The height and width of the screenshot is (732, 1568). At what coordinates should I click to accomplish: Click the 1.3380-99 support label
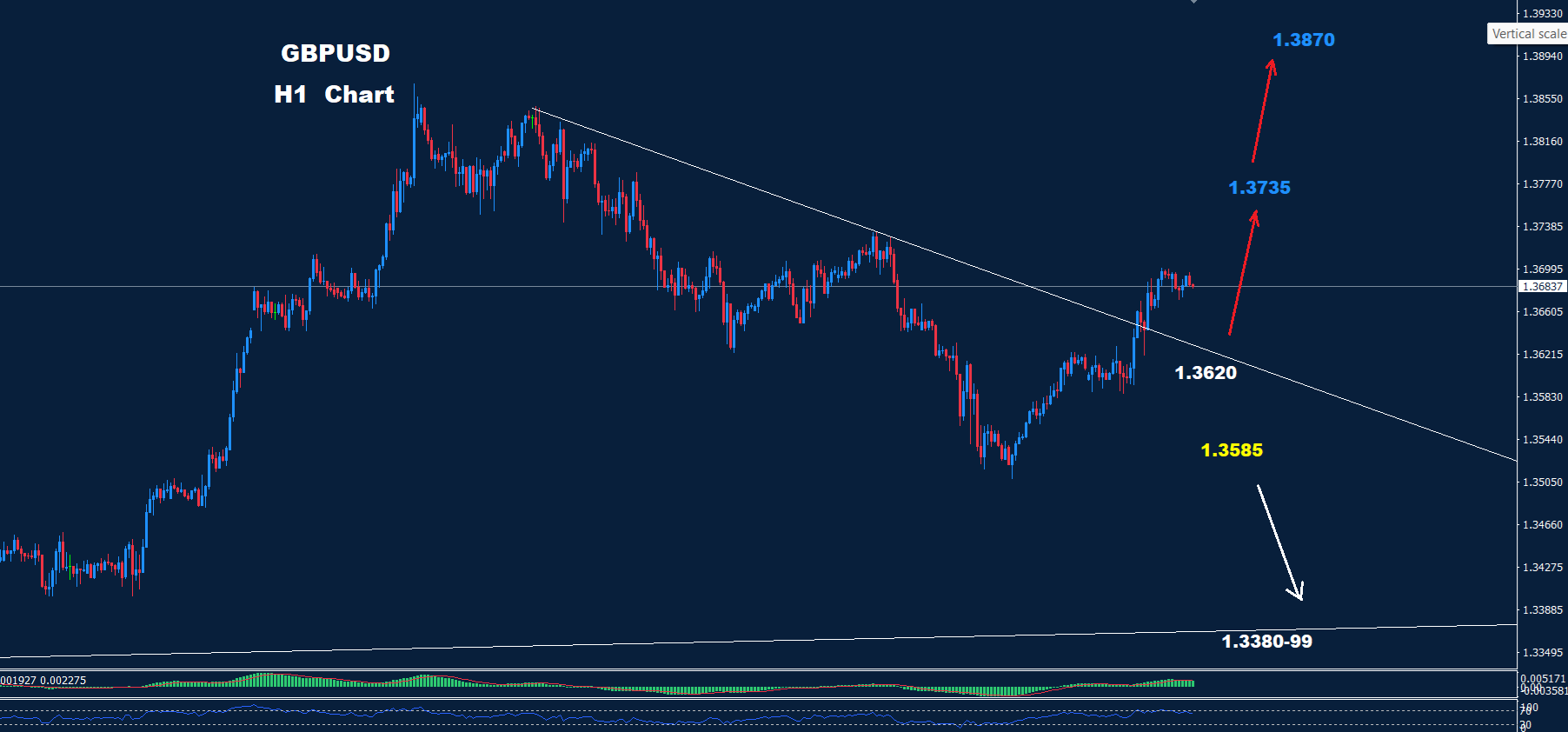[x=1266, y=642]
